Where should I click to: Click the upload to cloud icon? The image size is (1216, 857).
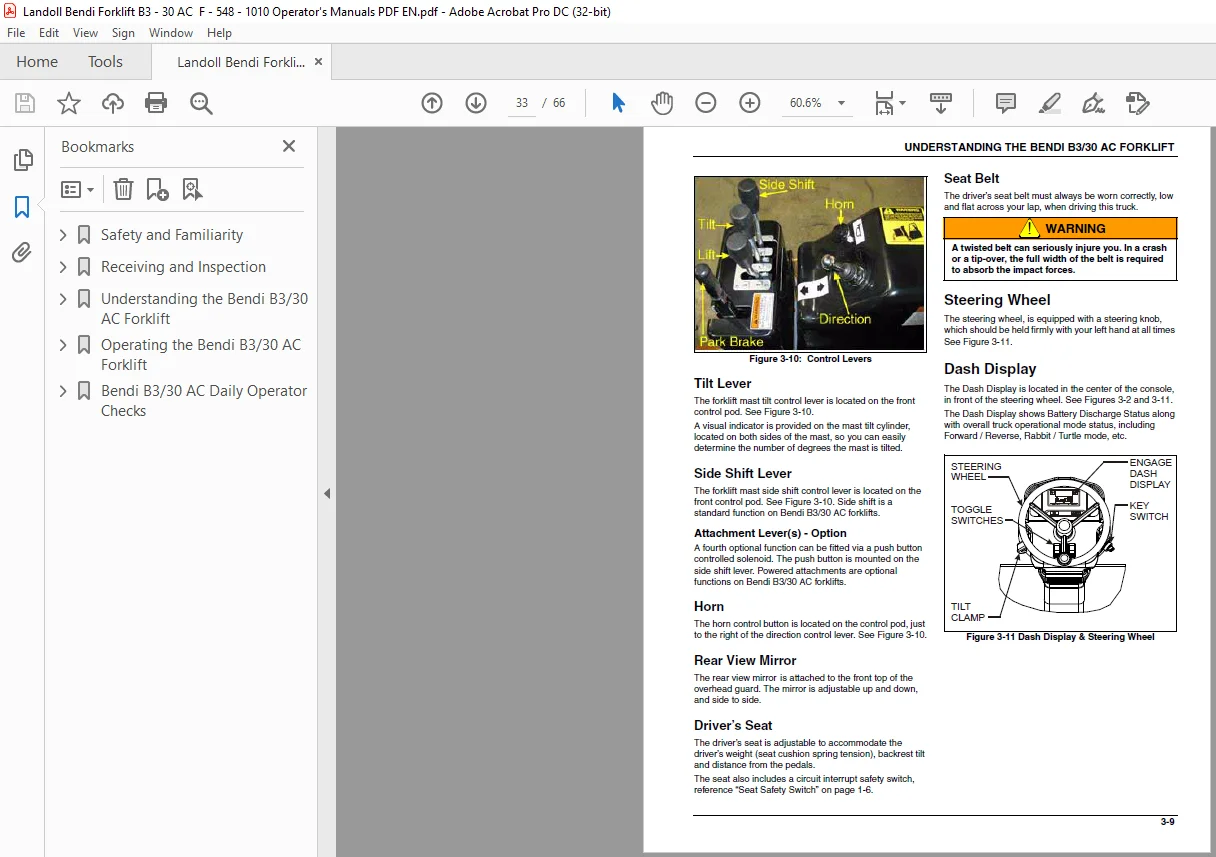tap(113, 103)
